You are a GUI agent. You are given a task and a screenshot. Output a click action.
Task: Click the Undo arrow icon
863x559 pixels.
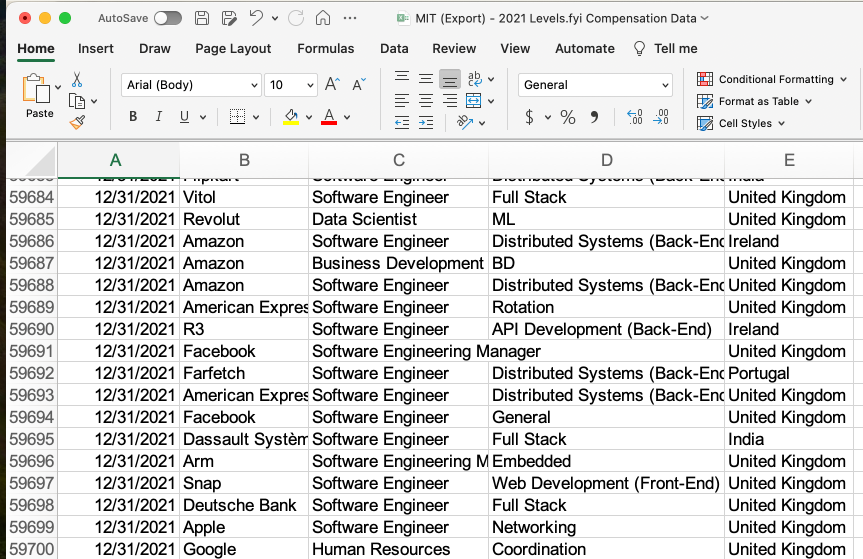pyautogui.click(x=256, y=18)
